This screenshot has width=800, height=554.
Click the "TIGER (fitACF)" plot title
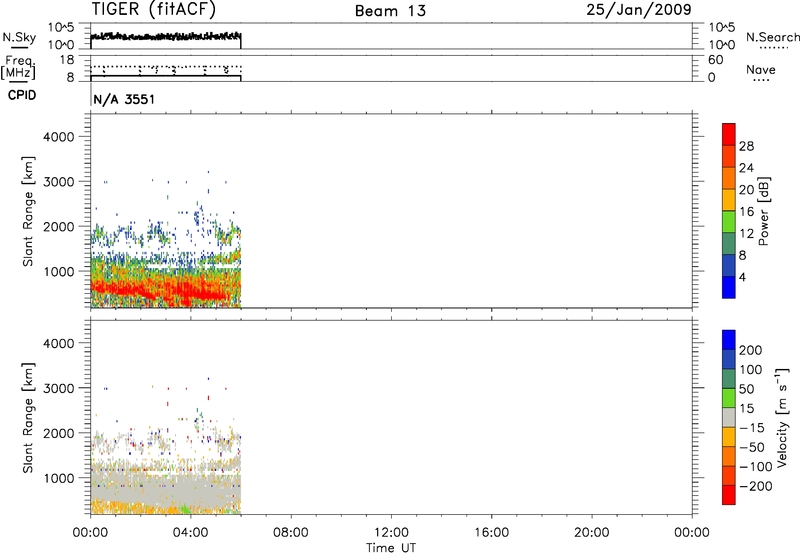154,9
